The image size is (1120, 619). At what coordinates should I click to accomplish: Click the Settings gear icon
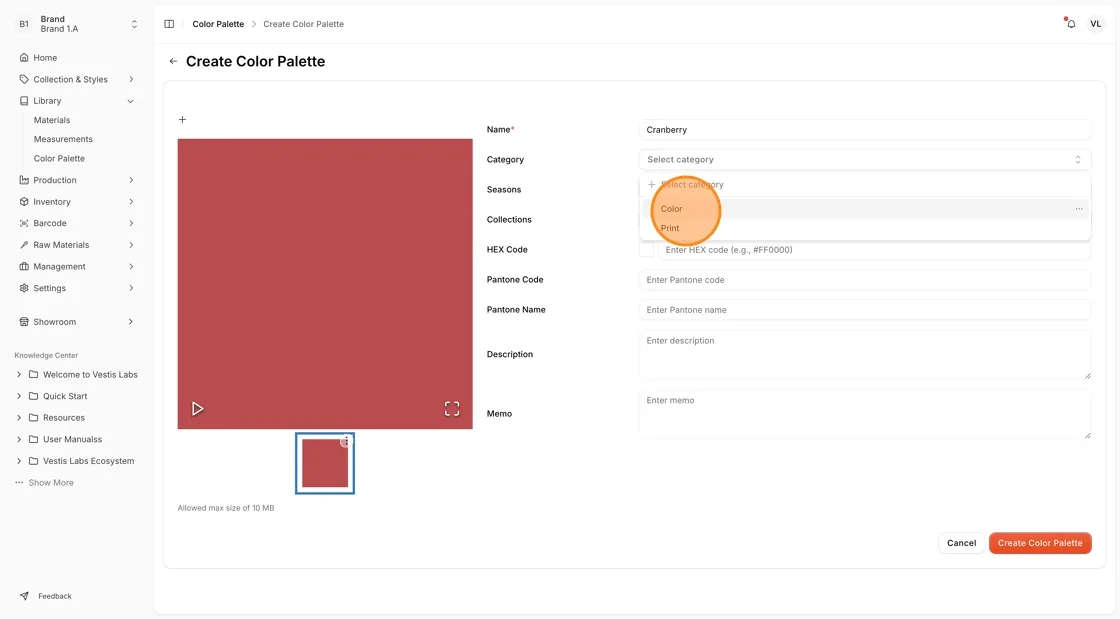click(x=24, y=288)
